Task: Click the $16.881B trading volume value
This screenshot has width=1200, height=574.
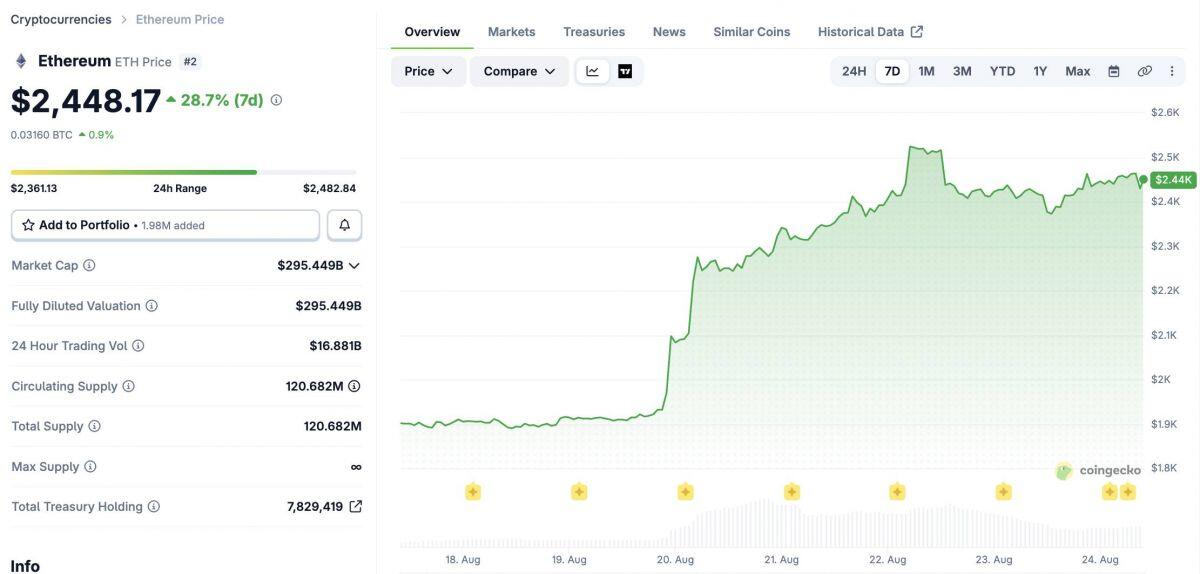Action: tap(335, 346)
